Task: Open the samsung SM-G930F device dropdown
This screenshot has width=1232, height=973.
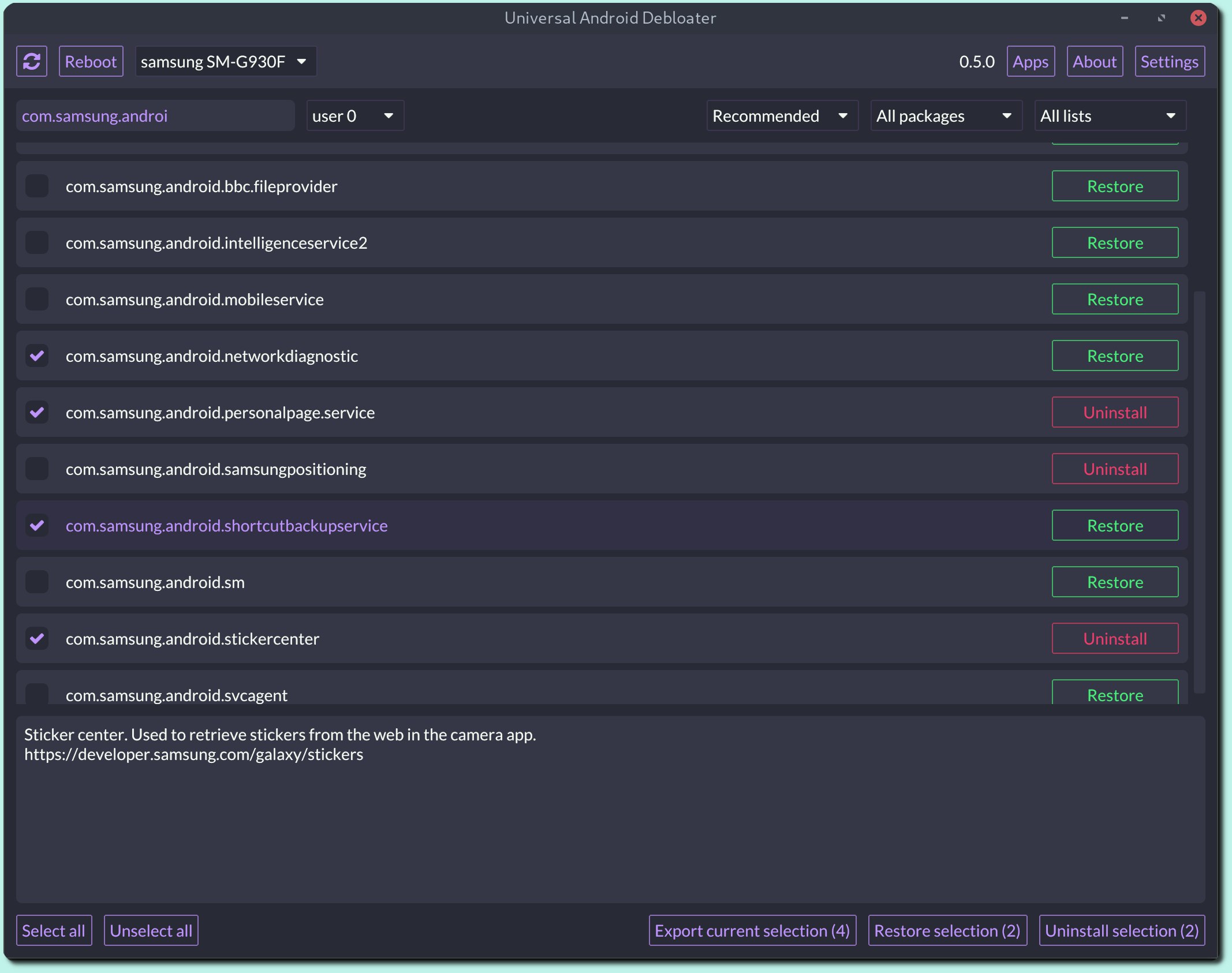Action: [x=225, y=61]
